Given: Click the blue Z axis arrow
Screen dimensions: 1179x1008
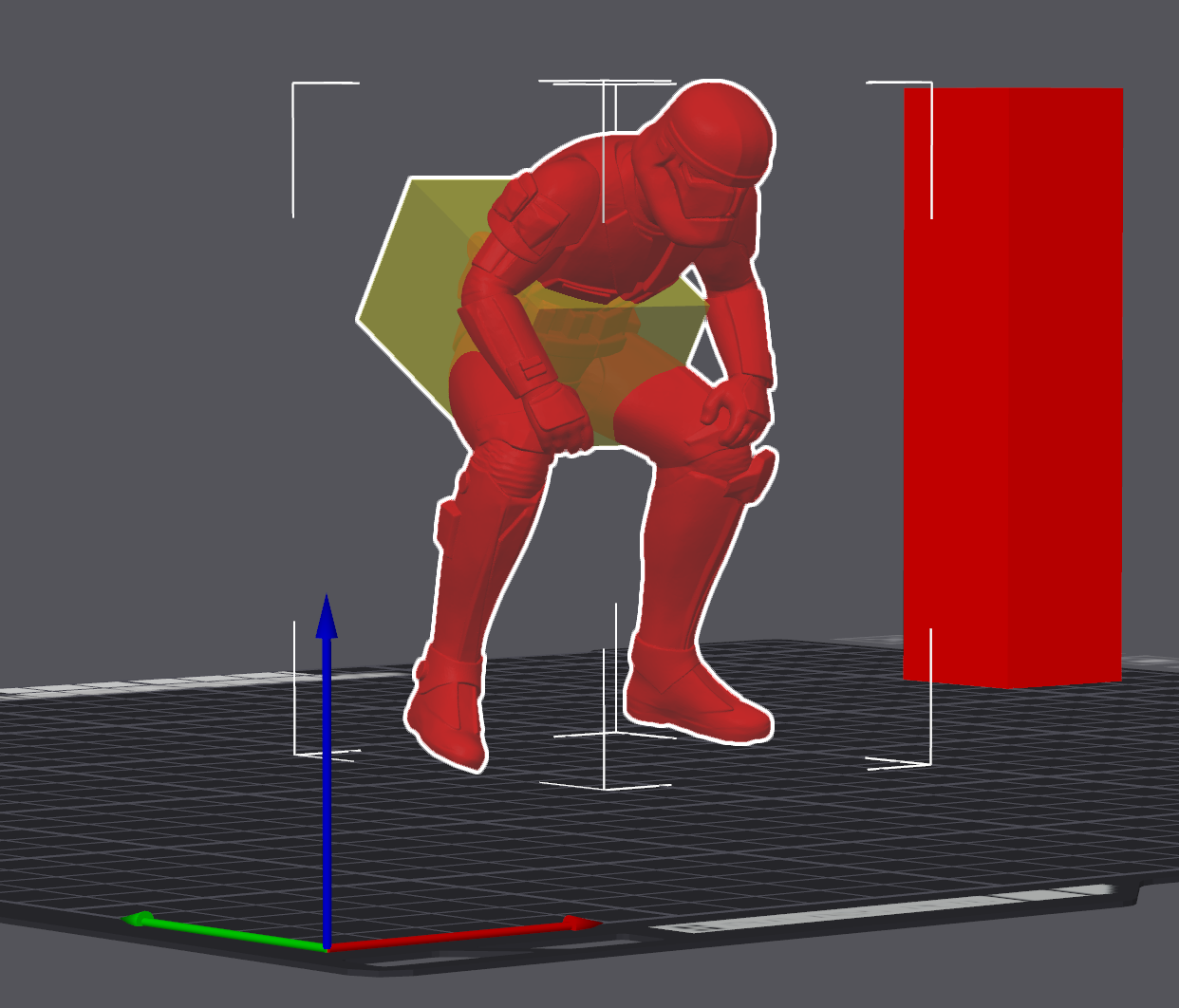Looking at the screenshot, I should point(327,769).
